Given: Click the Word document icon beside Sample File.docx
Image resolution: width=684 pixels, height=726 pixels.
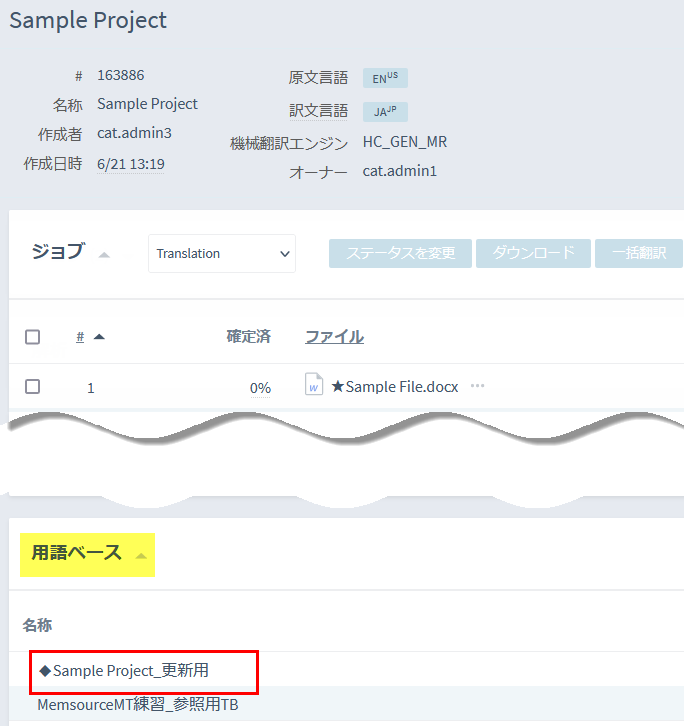Looking at the screenshot, I should 314,386.
